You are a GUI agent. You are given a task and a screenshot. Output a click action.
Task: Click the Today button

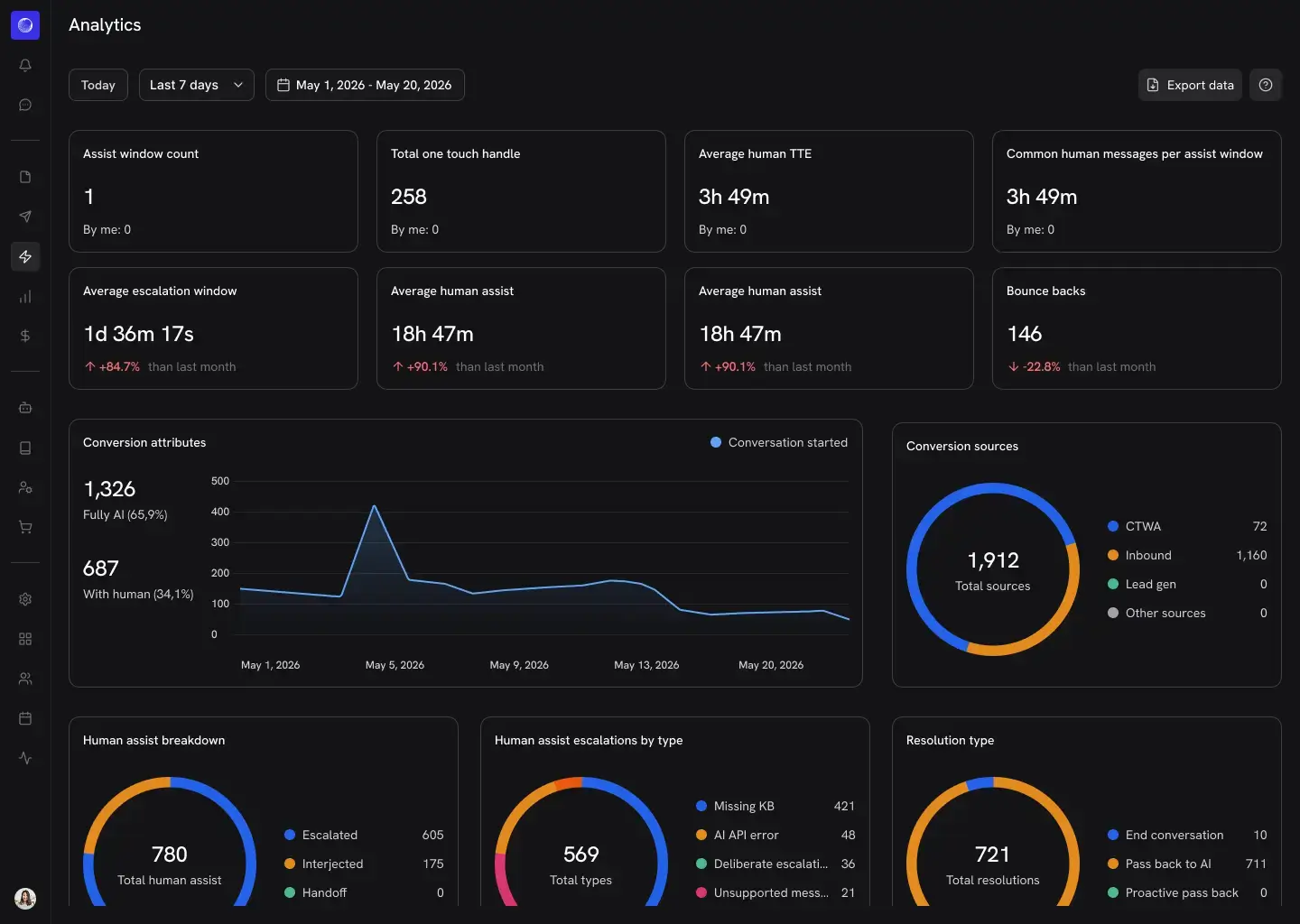[98, 85]
